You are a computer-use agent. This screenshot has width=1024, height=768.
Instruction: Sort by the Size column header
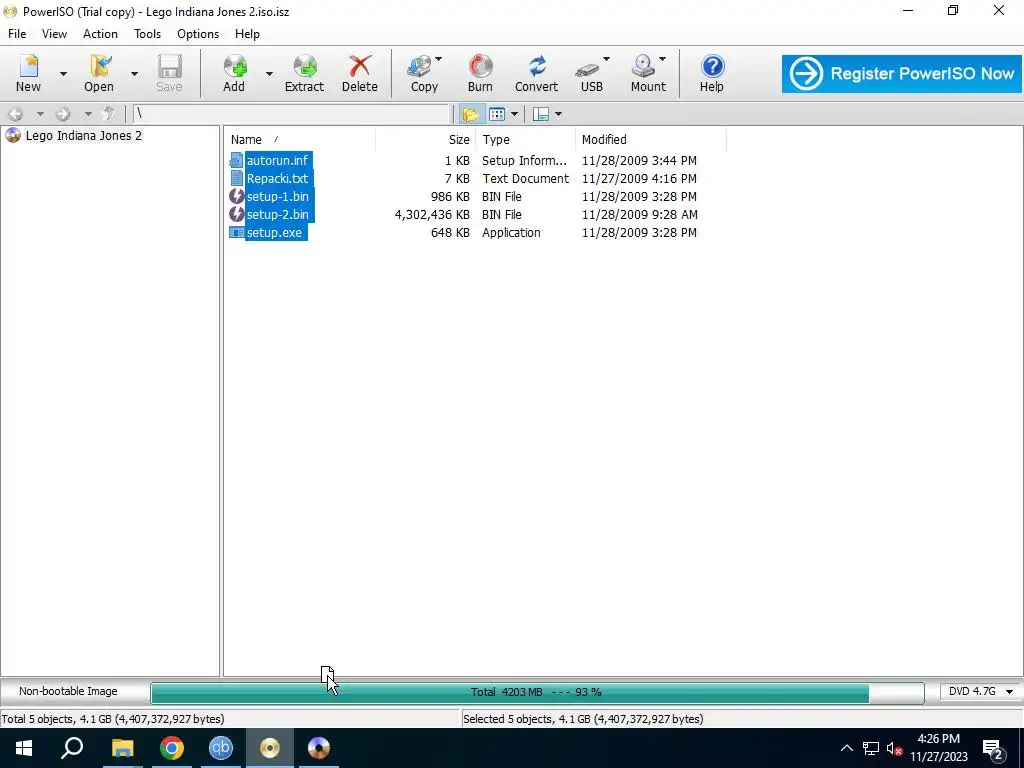pyautogui.click(x=459, y=140)
